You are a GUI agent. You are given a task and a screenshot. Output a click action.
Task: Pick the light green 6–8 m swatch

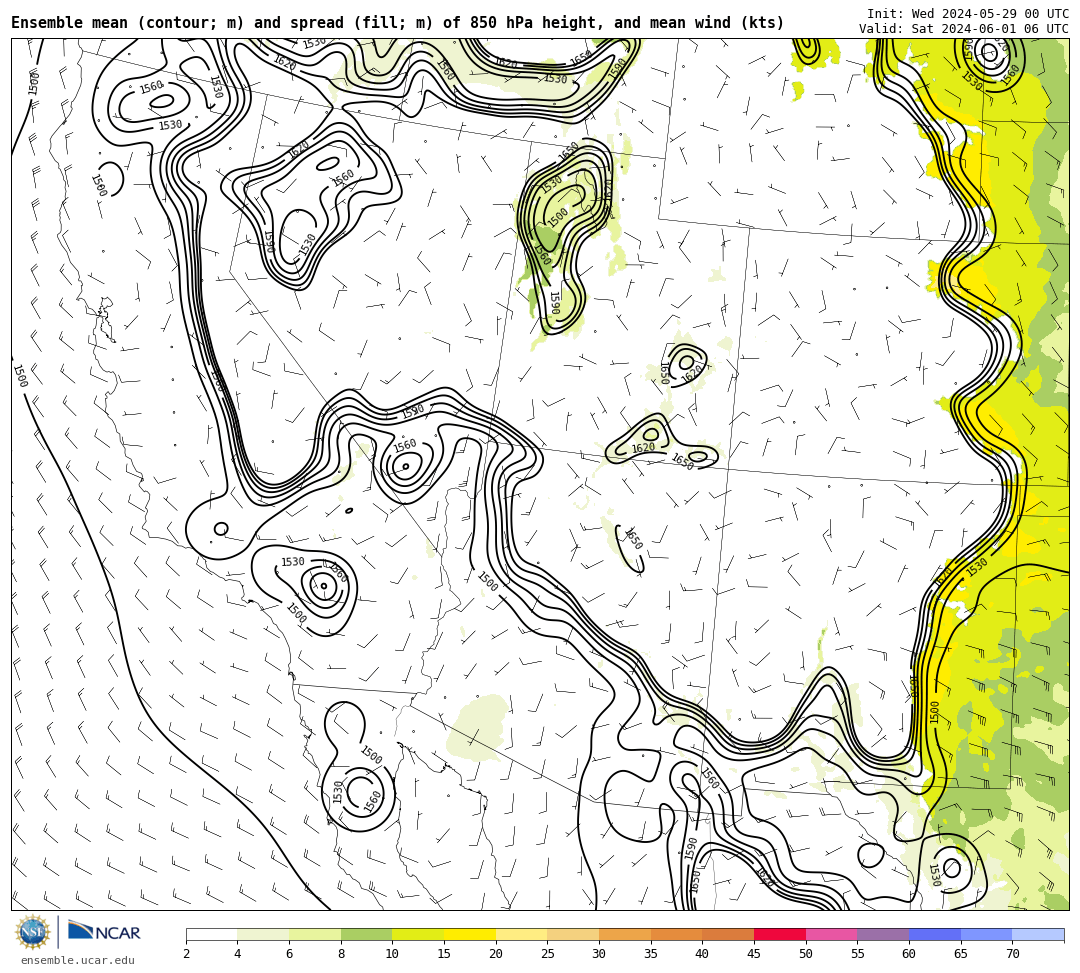pos(315,934)
